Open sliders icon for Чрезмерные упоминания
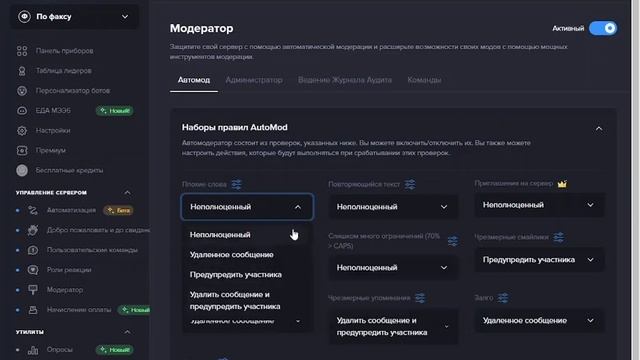Image resolution: width=640 pixels, height=360 pixels. tap(420, 298)
